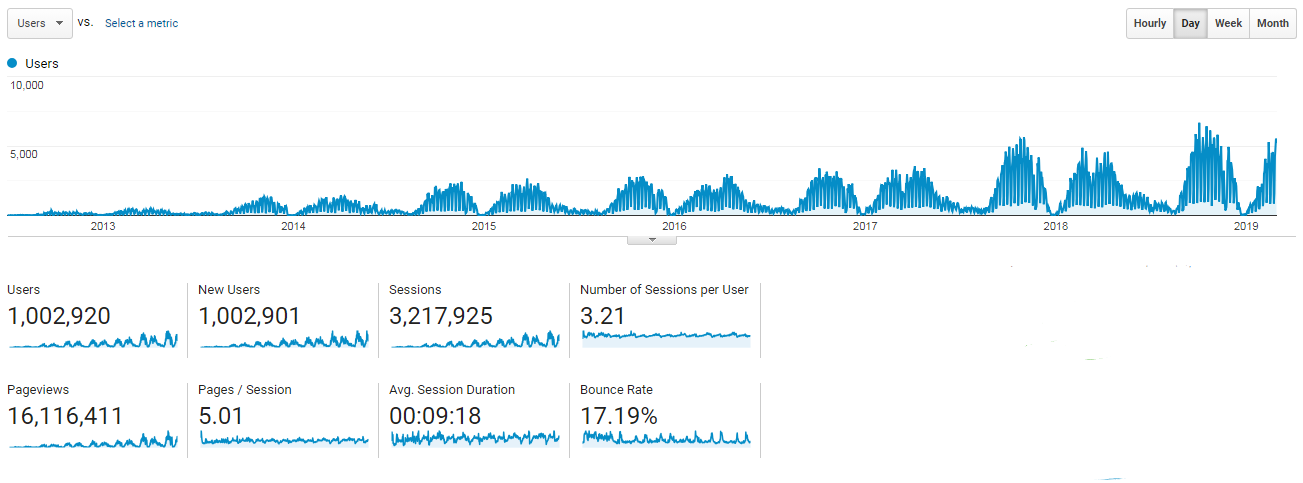The width and height of the screenshot is (1303, 483).
Task: Switch graph to Week view
Action: [x=1228, y=23]
